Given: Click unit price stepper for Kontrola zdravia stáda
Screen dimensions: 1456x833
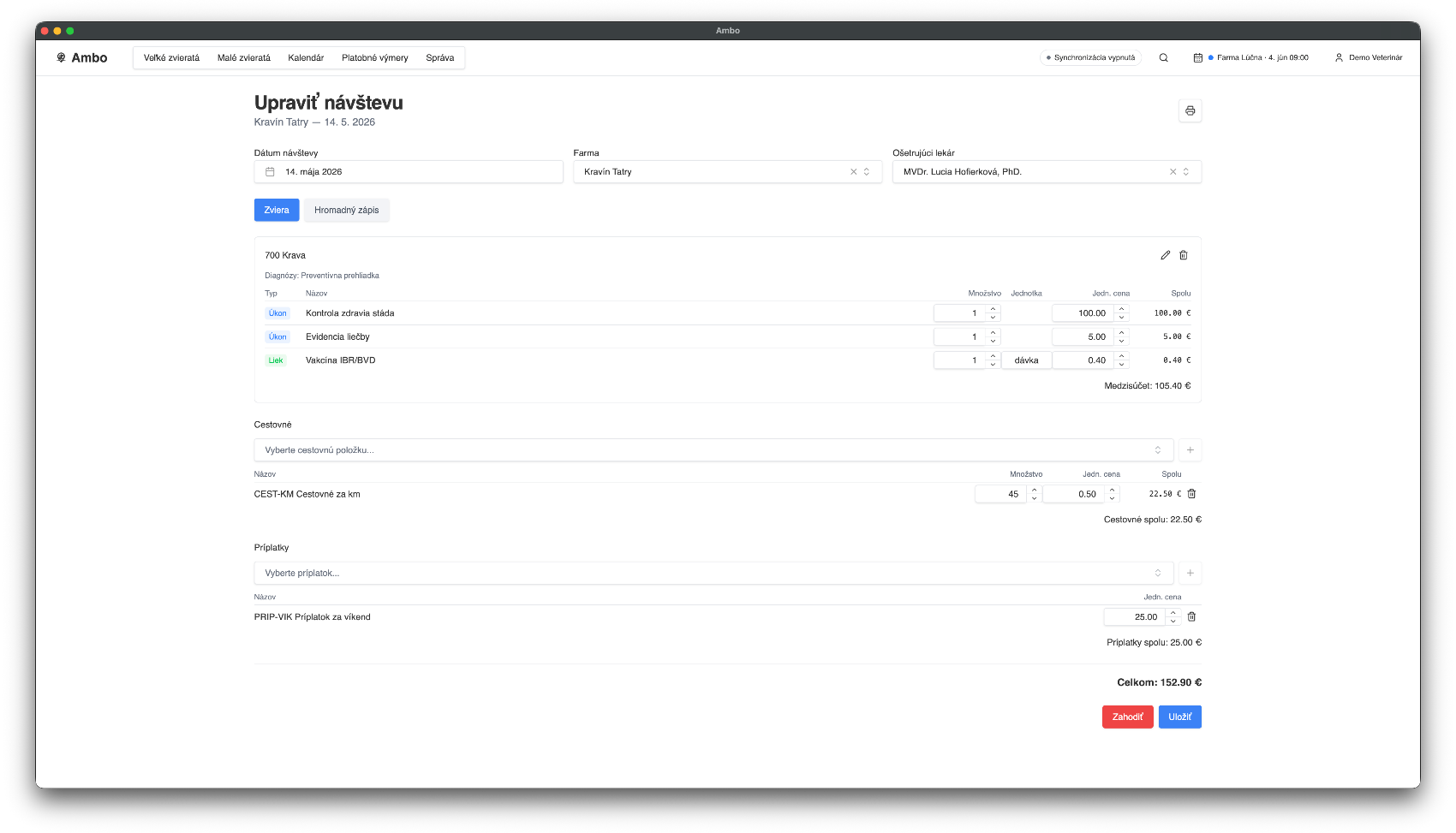Looking at the screenshot, I should 1122,313.
